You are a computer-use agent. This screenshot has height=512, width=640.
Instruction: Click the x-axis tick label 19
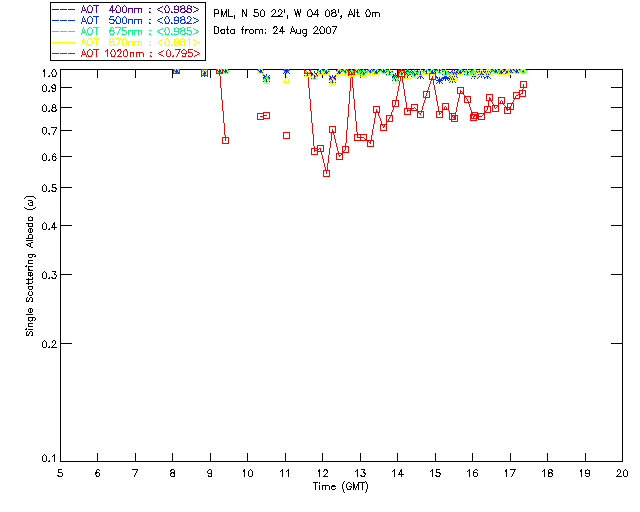tap(585, 473)
